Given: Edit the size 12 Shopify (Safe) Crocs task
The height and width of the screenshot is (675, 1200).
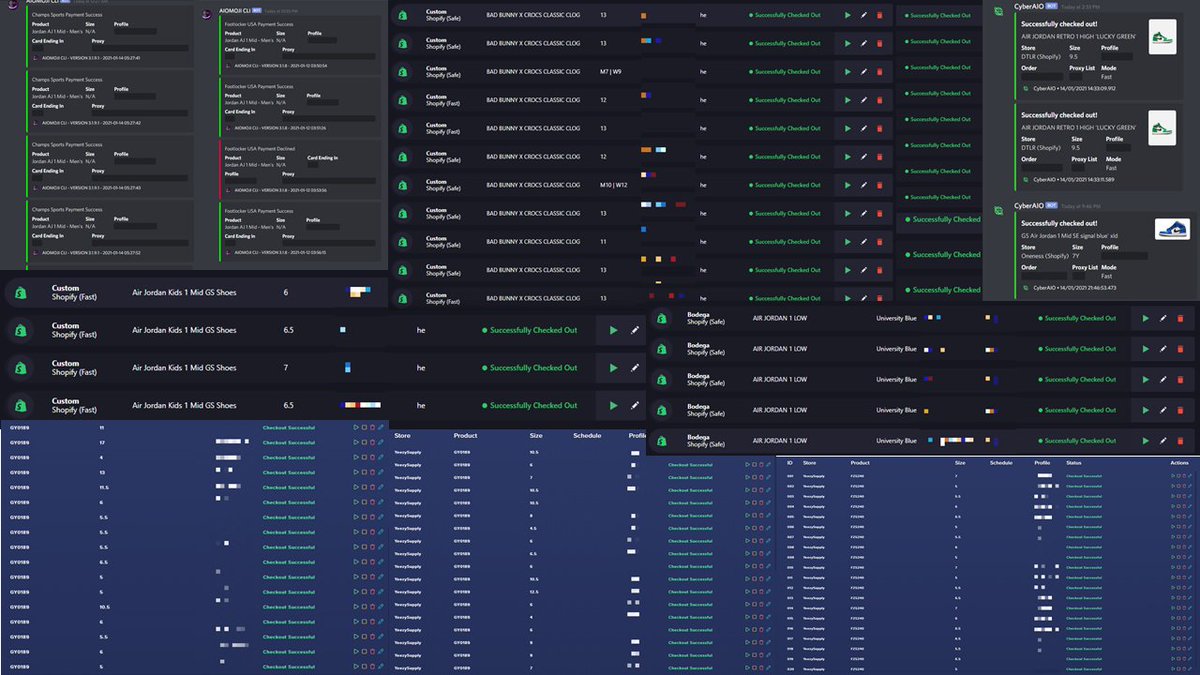Looking at the screenshot, I should click(x=864, y=157).
